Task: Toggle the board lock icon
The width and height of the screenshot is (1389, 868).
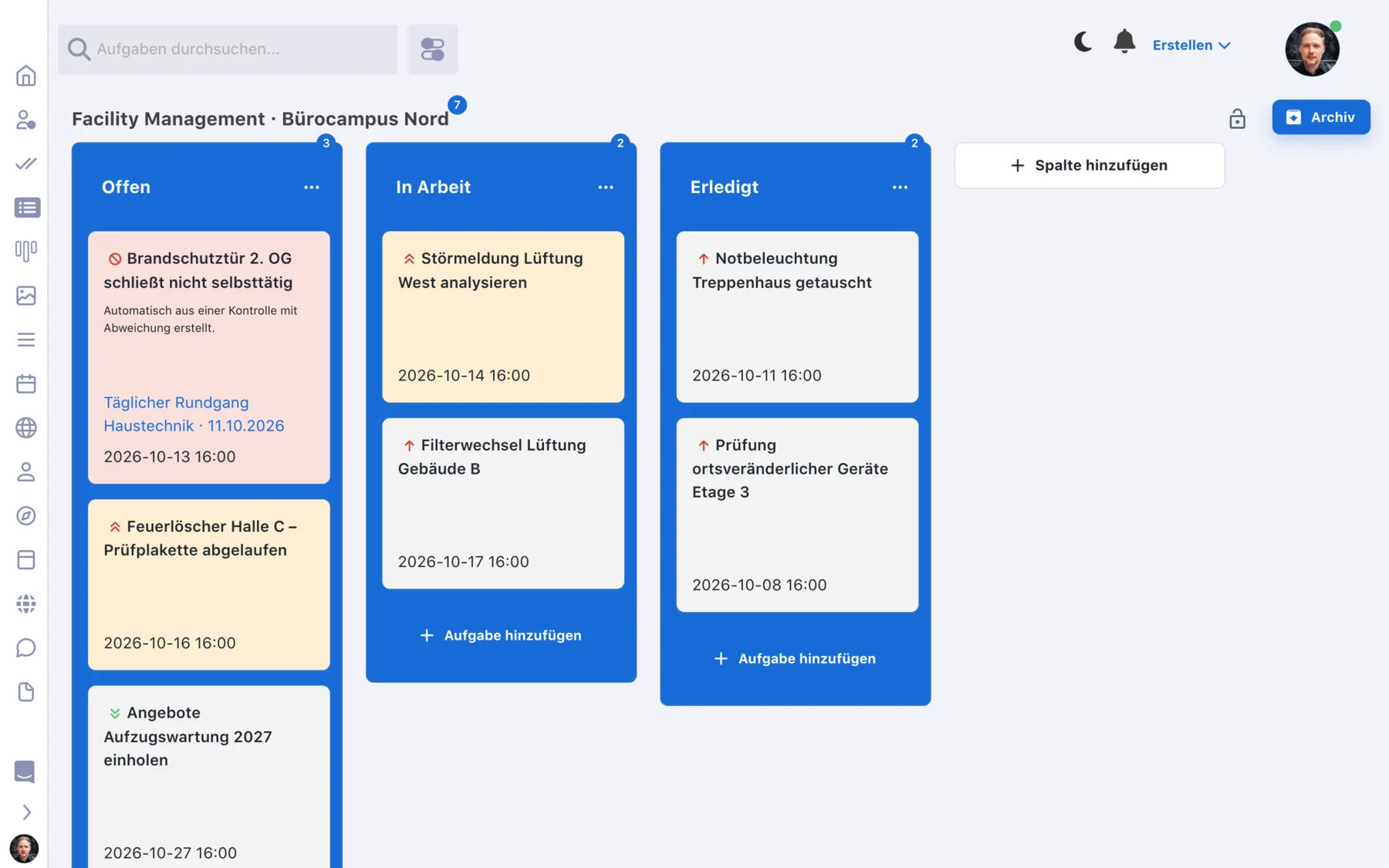Action: point(1237,118)
